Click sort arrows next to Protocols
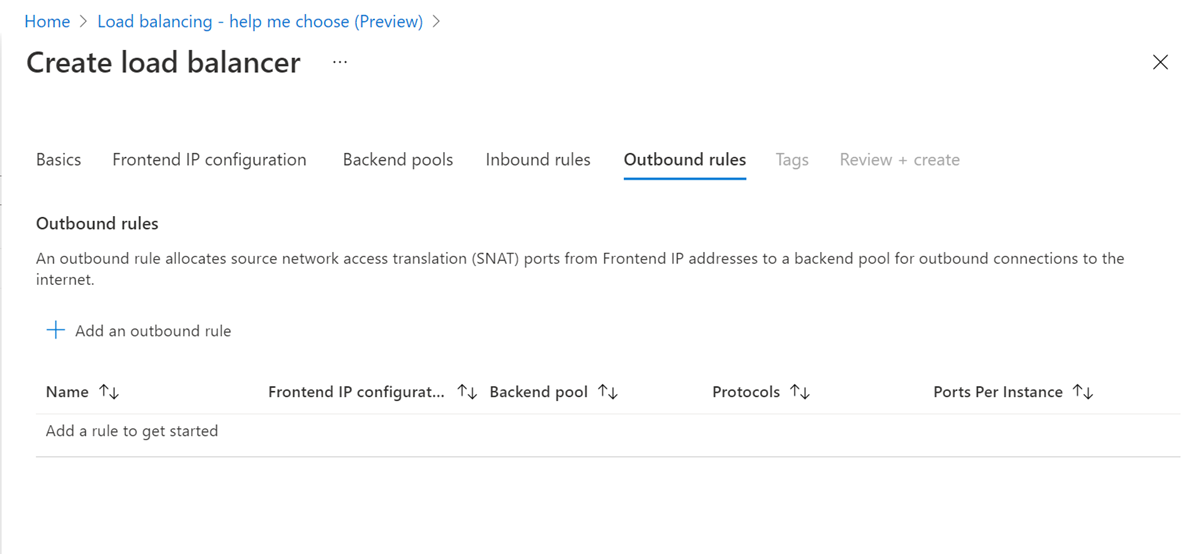 (x=800, y=392)
